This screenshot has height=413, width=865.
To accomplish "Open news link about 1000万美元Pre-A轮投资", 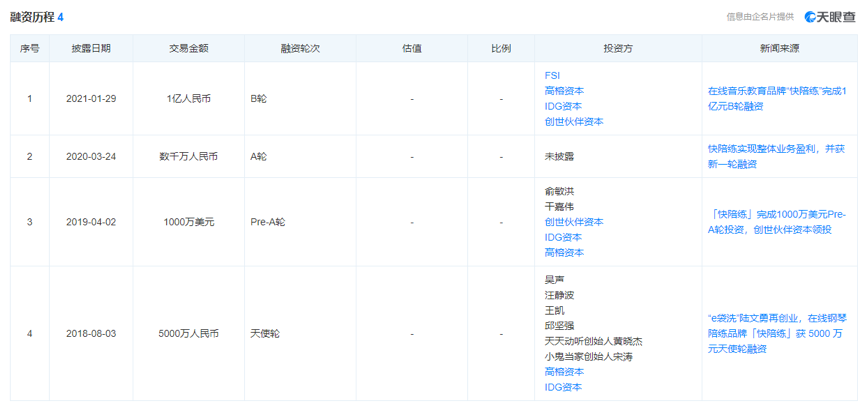I will pos(777,222).
